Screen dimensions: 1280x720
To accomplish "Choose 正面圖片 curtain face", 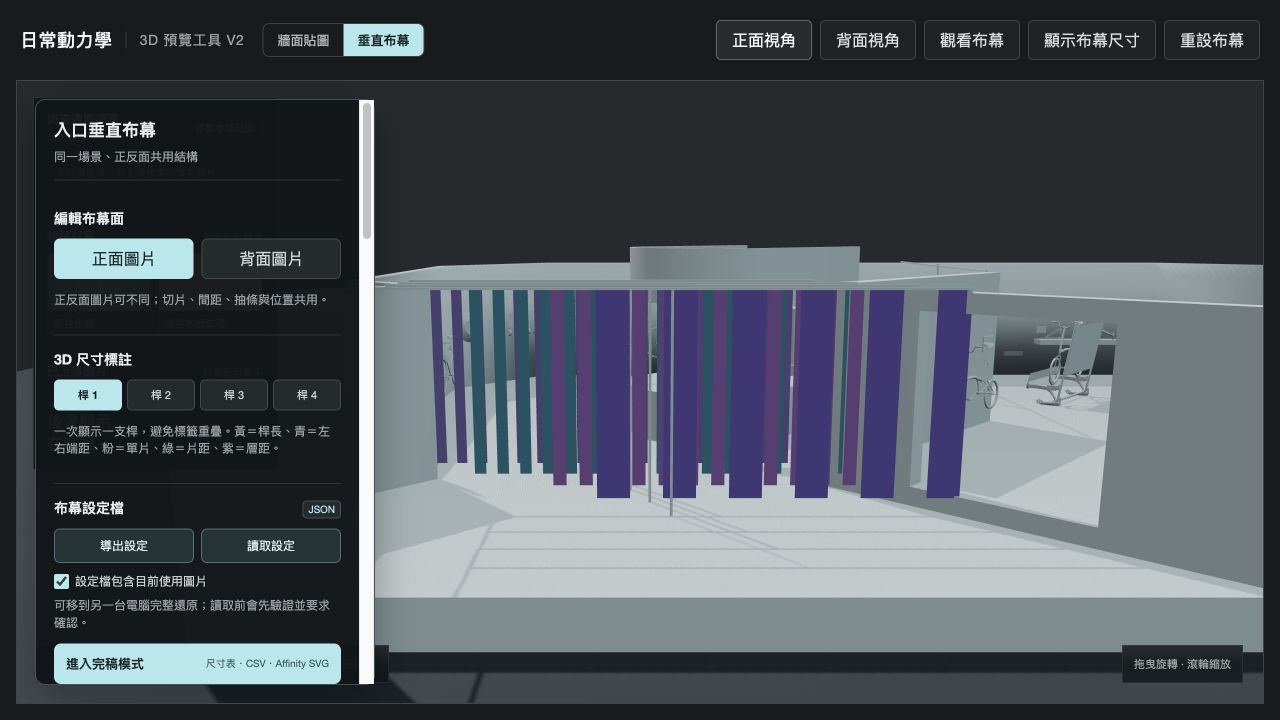I will point(124,258).
